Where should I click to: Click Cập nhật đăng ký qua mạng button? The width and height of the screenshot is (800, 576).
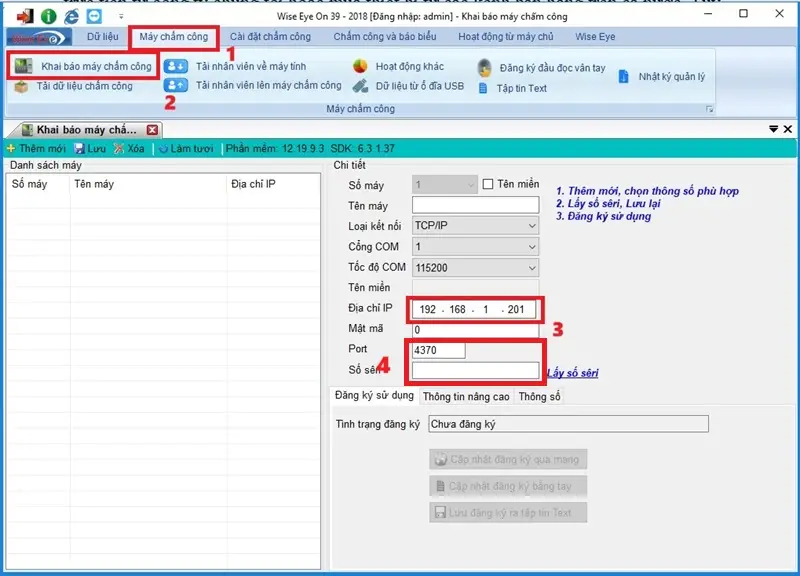click(506, 460)
